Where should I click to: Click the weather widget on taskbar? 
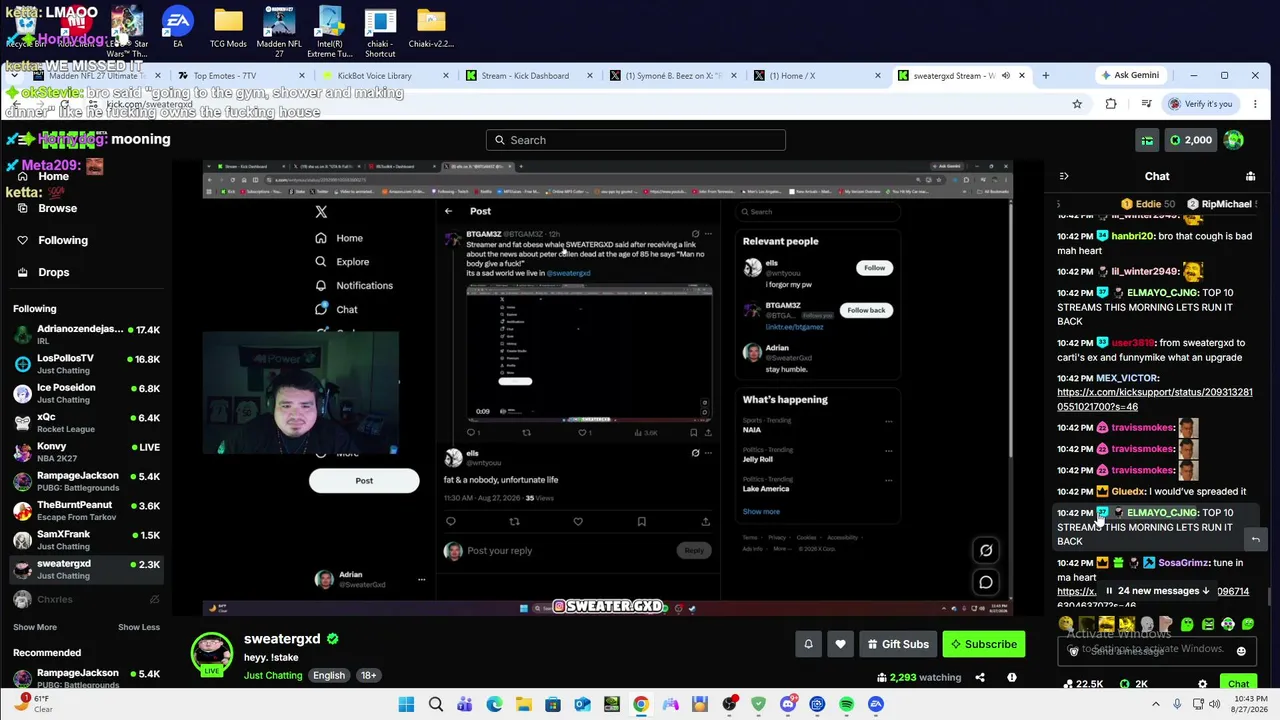[33, 703]
